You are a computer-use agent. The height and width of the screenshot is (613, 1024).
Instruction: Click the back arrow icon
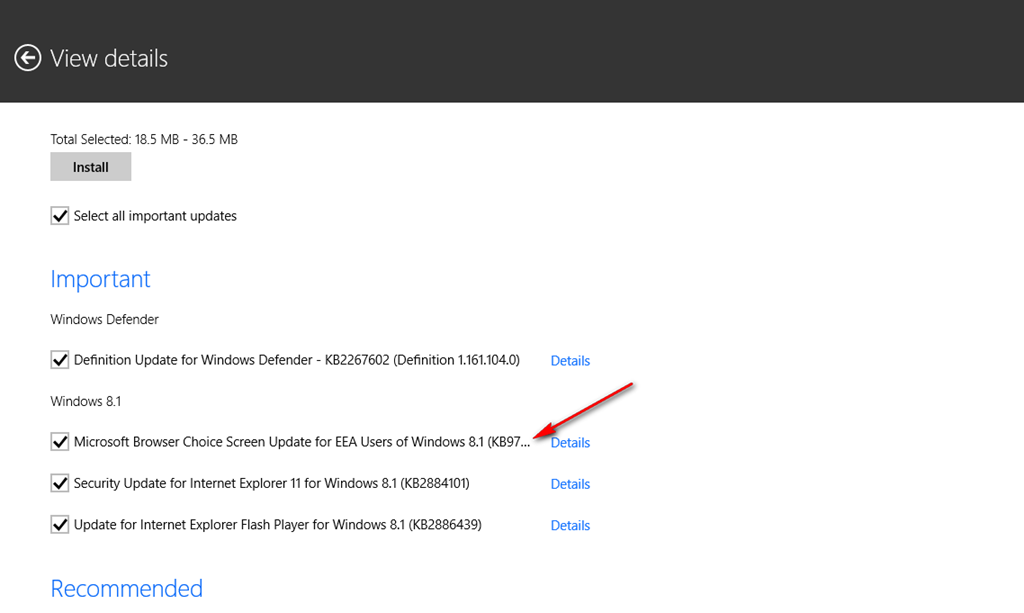click(x=28, y=59)
